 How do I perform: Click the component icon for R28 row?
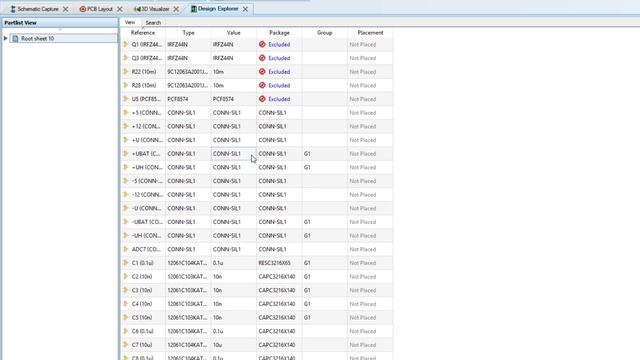126,85
